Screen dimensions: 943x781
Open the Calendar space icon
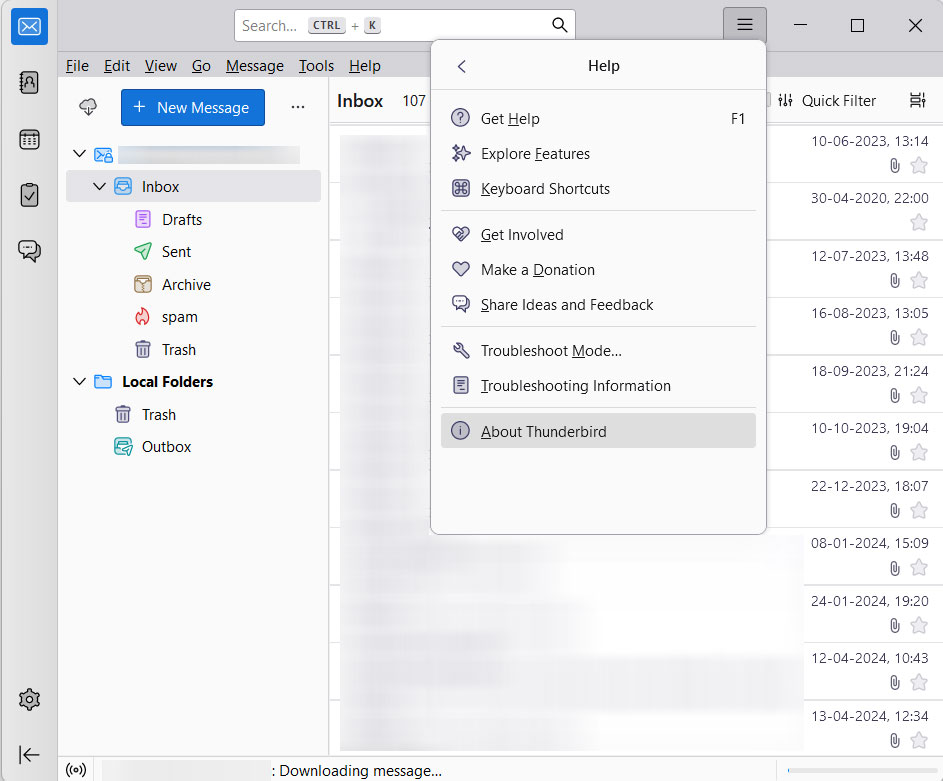(29, 139)
